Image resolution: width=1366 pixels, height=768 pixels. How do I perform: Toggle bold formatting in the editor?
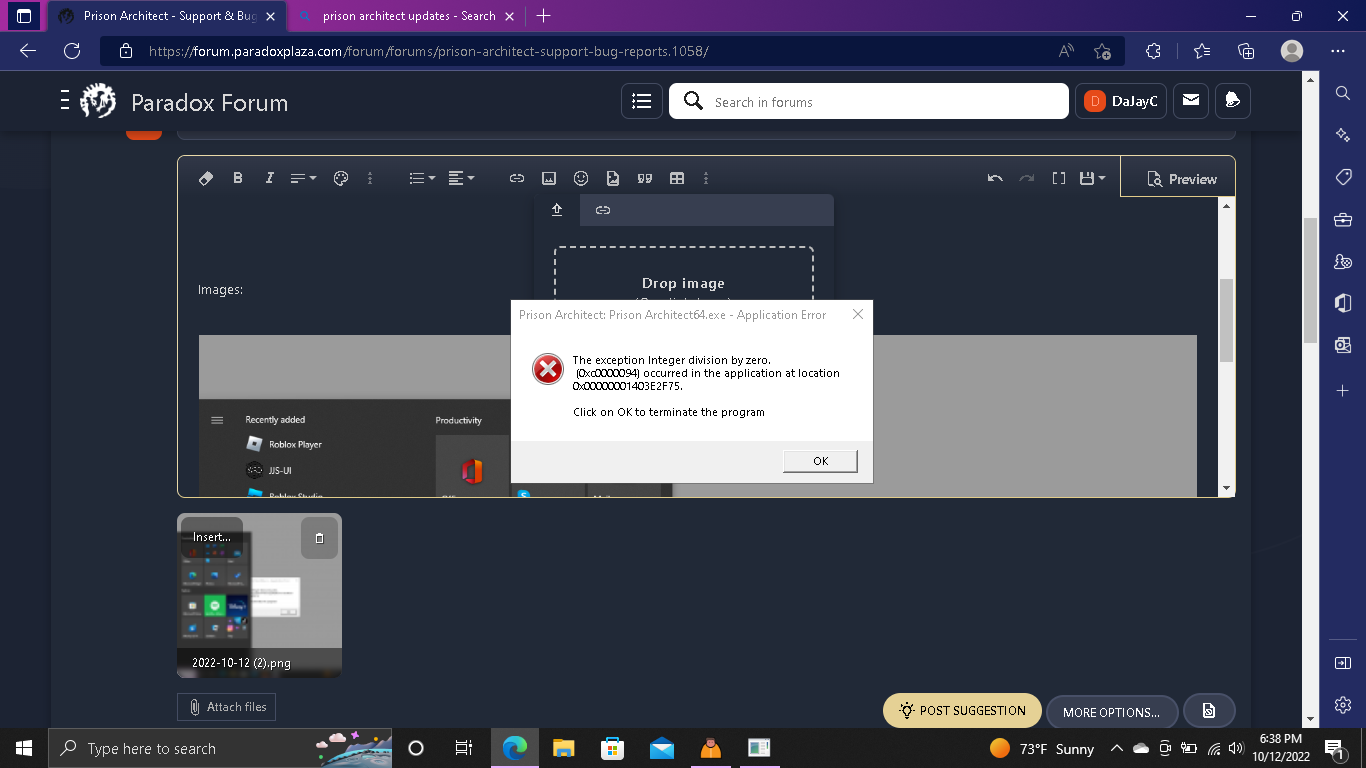[x=238, y=178]
